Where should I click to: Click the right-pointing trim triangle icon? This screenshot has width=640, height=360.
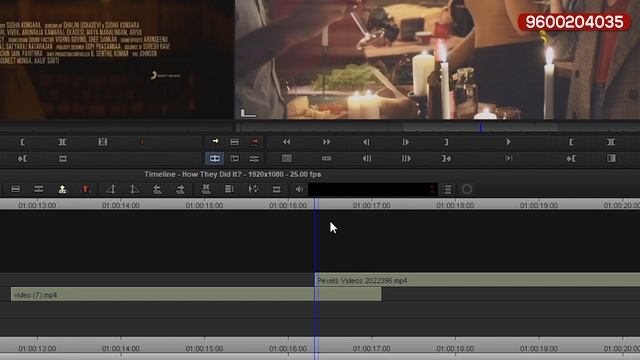(x=134, y=189)
